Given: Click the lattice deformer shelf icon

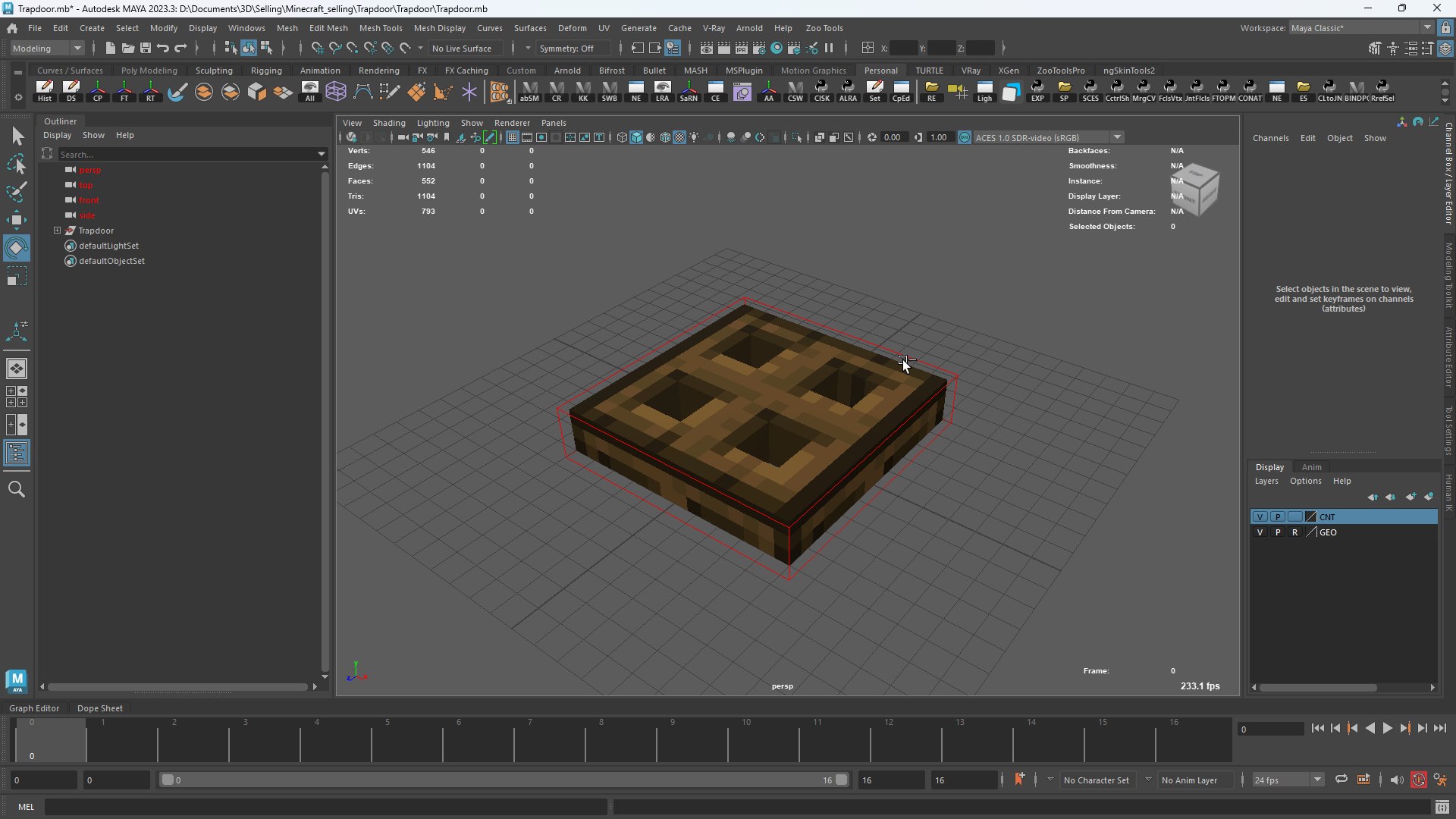Looking at the screenshot, I should (x=336, y=92).
